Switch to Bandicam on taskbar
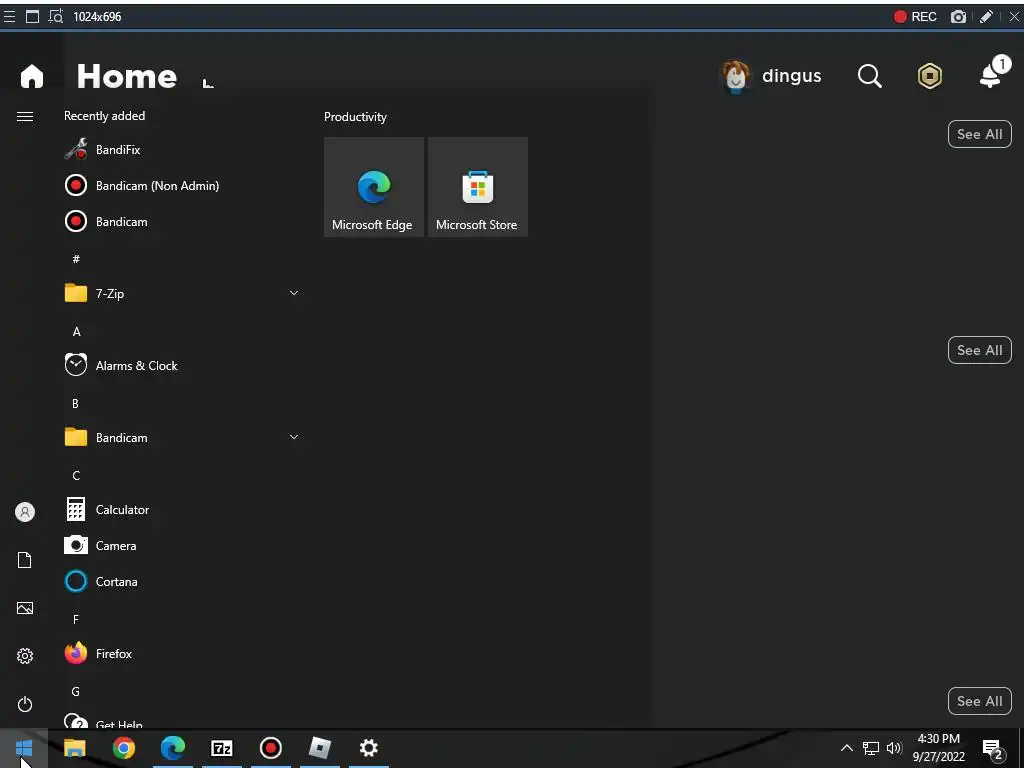The height and width of the screenshot is (768, 1024). [x=270, y=748]
